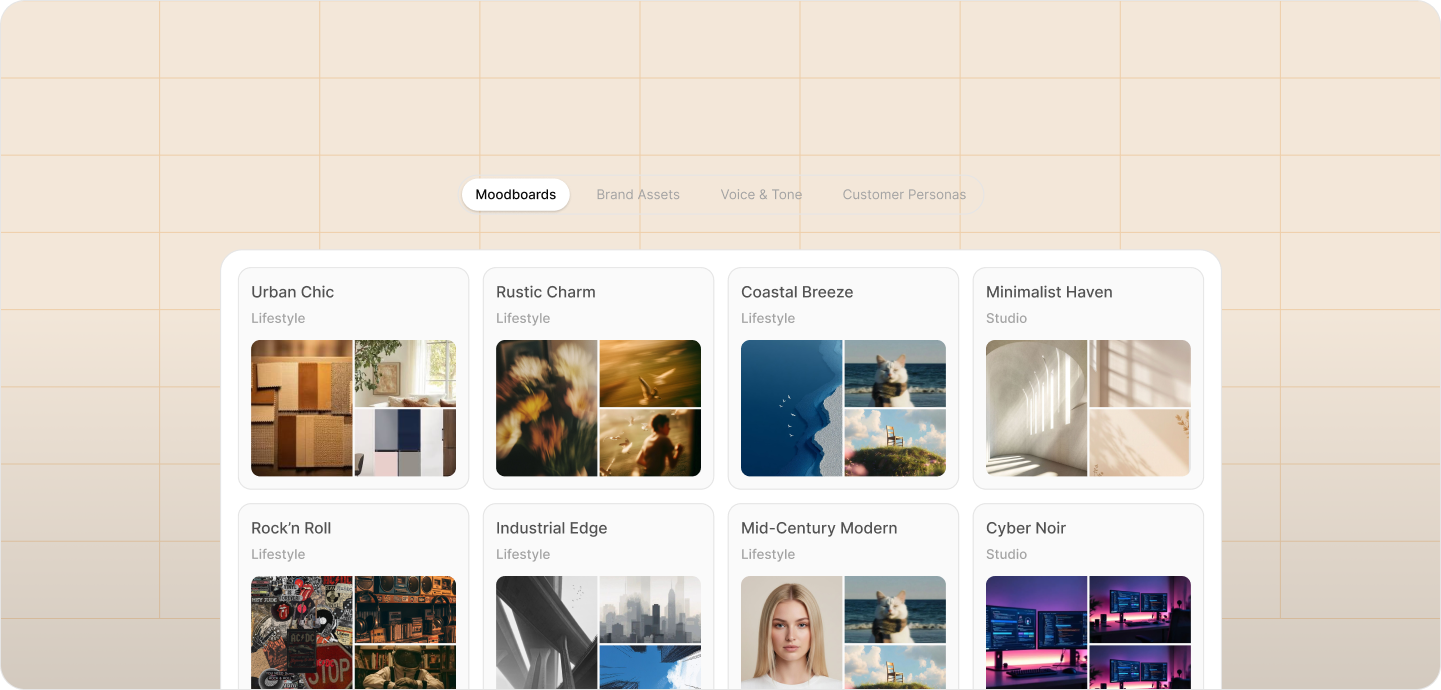
Task: Open the Coastal Breeze moodboard title
Action: (797, 292)
